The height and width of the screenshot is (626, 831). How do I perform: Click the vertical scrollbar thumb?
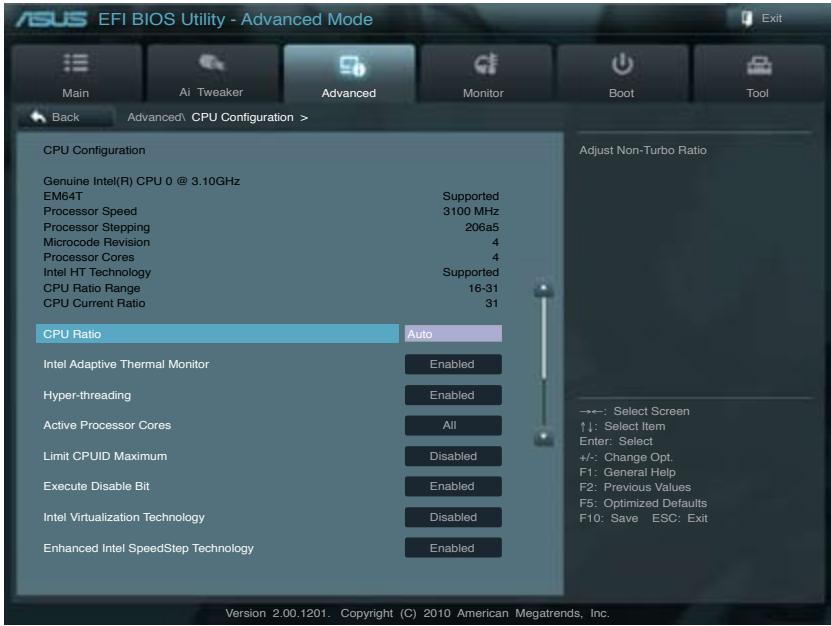(544, 339)
